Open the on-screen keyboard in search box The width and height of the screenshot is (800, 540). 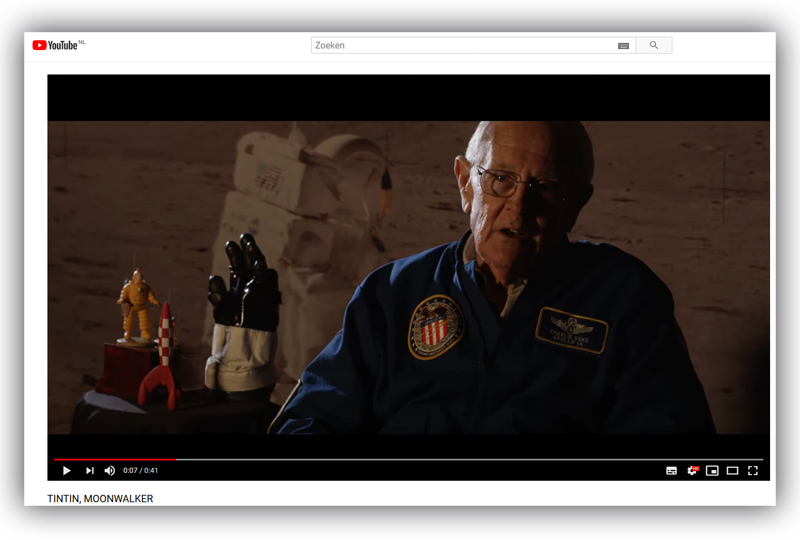click(623, 46)
